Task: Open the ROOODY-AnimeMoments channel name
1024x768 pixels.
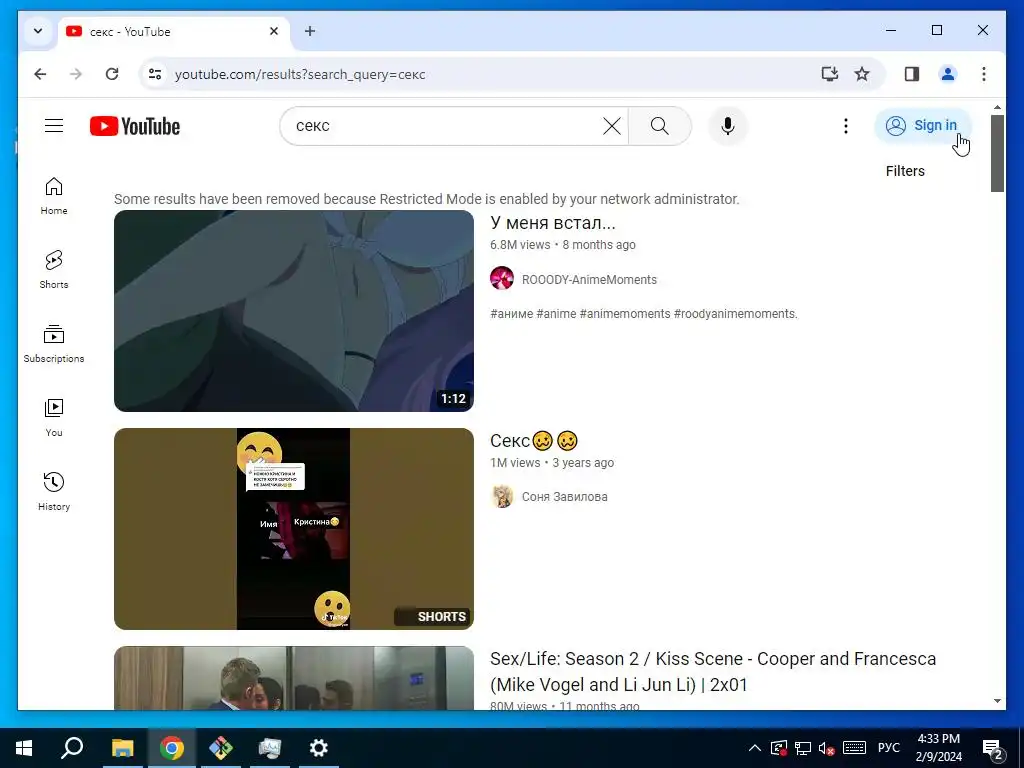Action: (589, 280)
